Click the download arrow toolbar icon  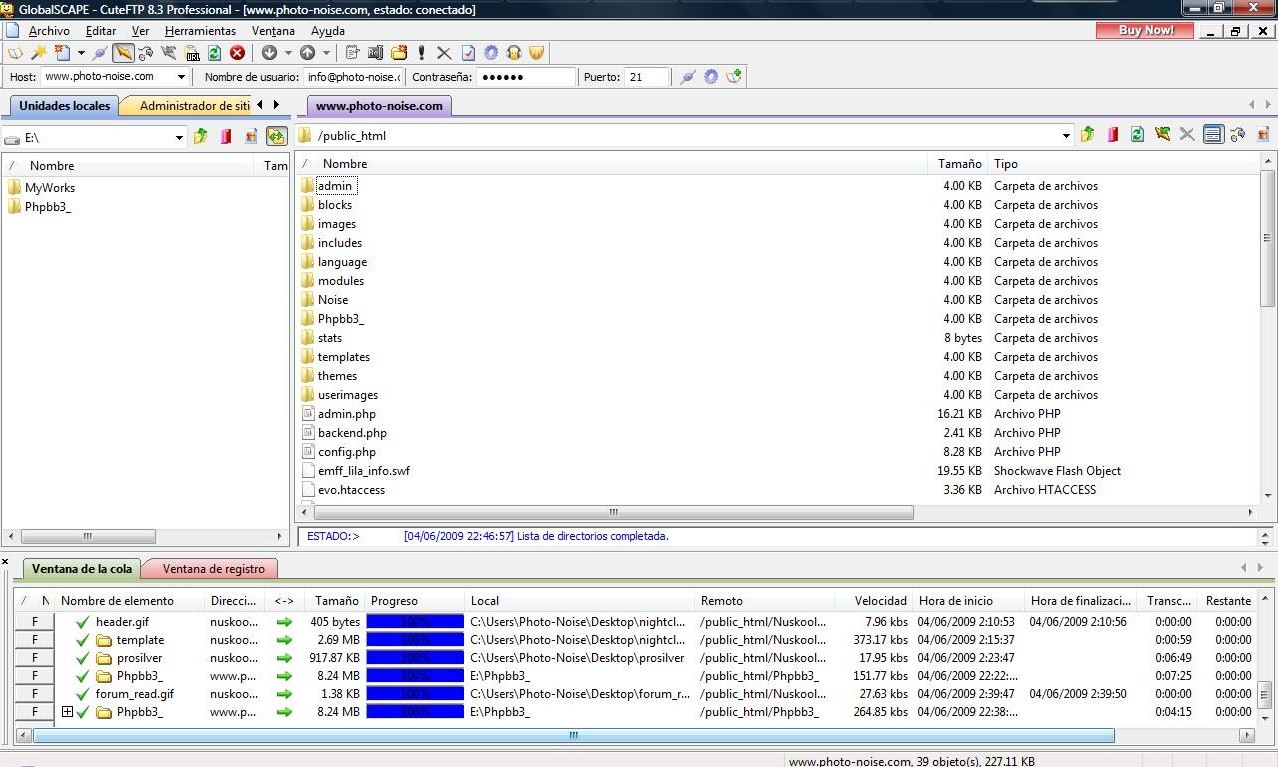click(270, 53)
